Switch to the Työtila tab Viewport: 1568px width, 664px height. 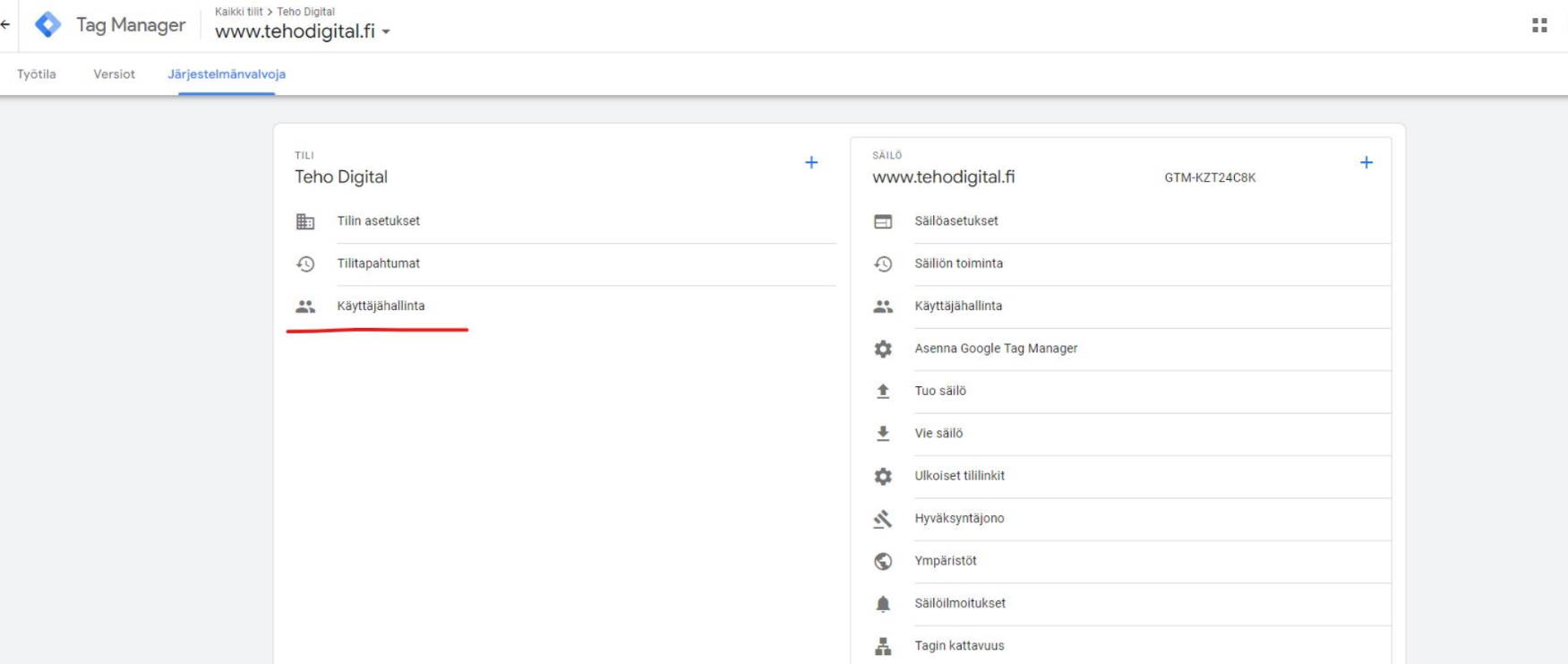pos(37,74)
